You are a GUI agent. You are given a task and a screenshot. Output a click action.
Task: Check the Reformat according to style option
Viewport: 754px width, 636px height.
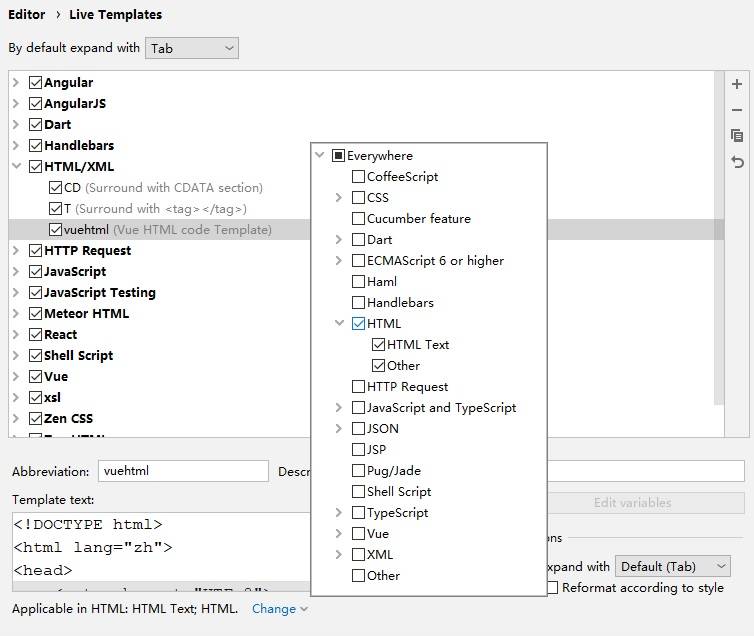click(552, 588)
